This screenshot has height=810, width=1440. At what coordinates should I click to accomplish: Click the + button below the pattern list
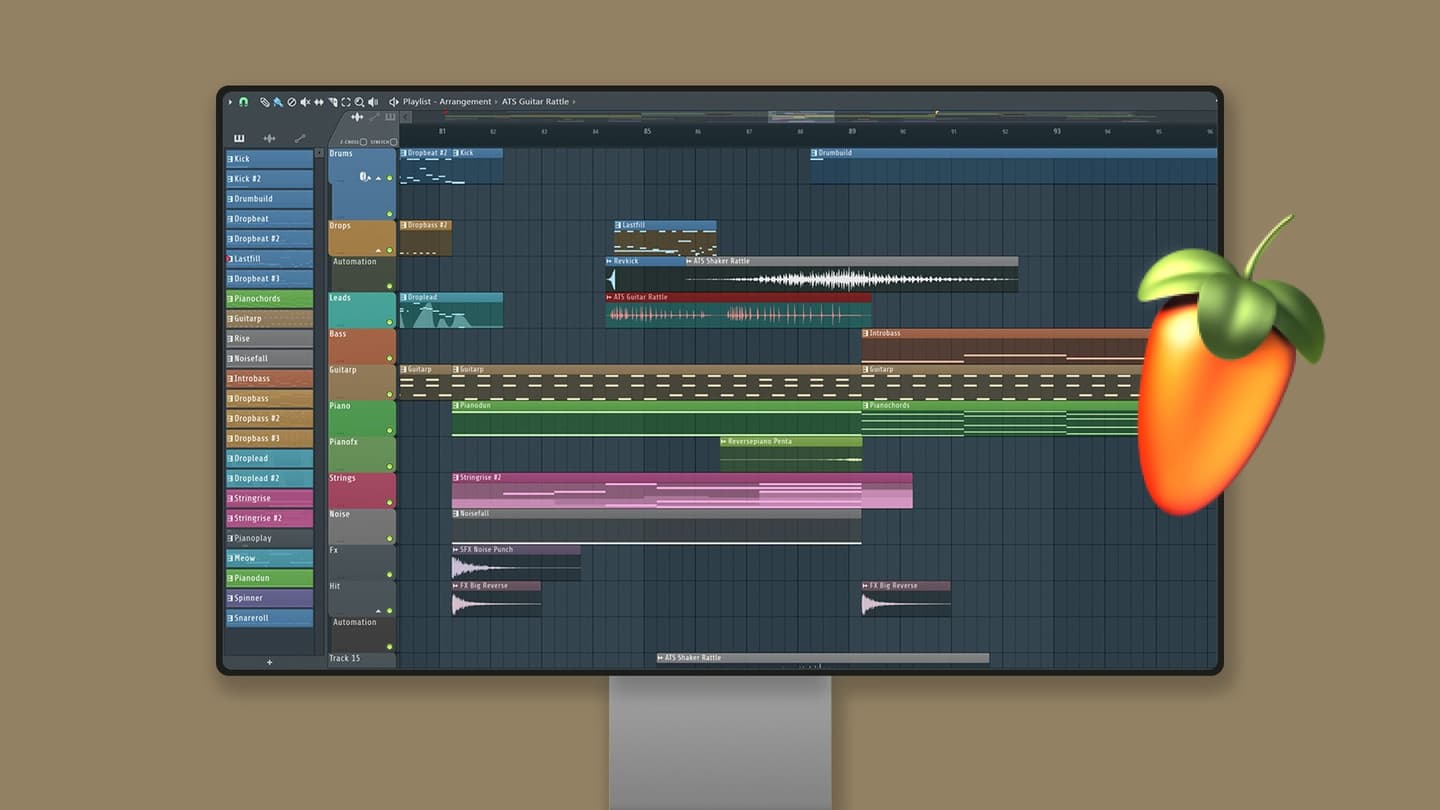(x=269, y=662)
